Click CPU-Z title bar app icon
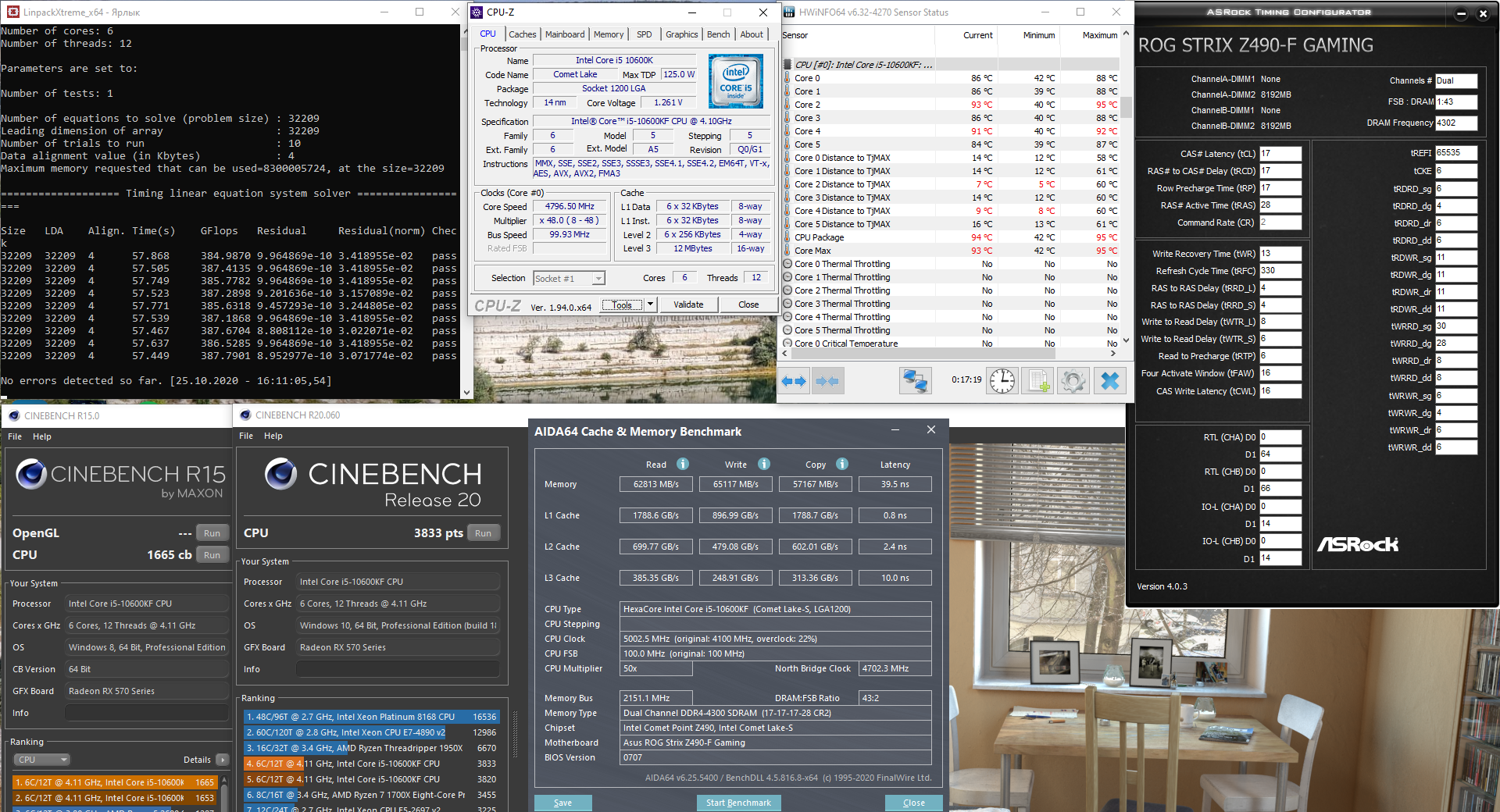1500x812 pixels. pos(477,12)
